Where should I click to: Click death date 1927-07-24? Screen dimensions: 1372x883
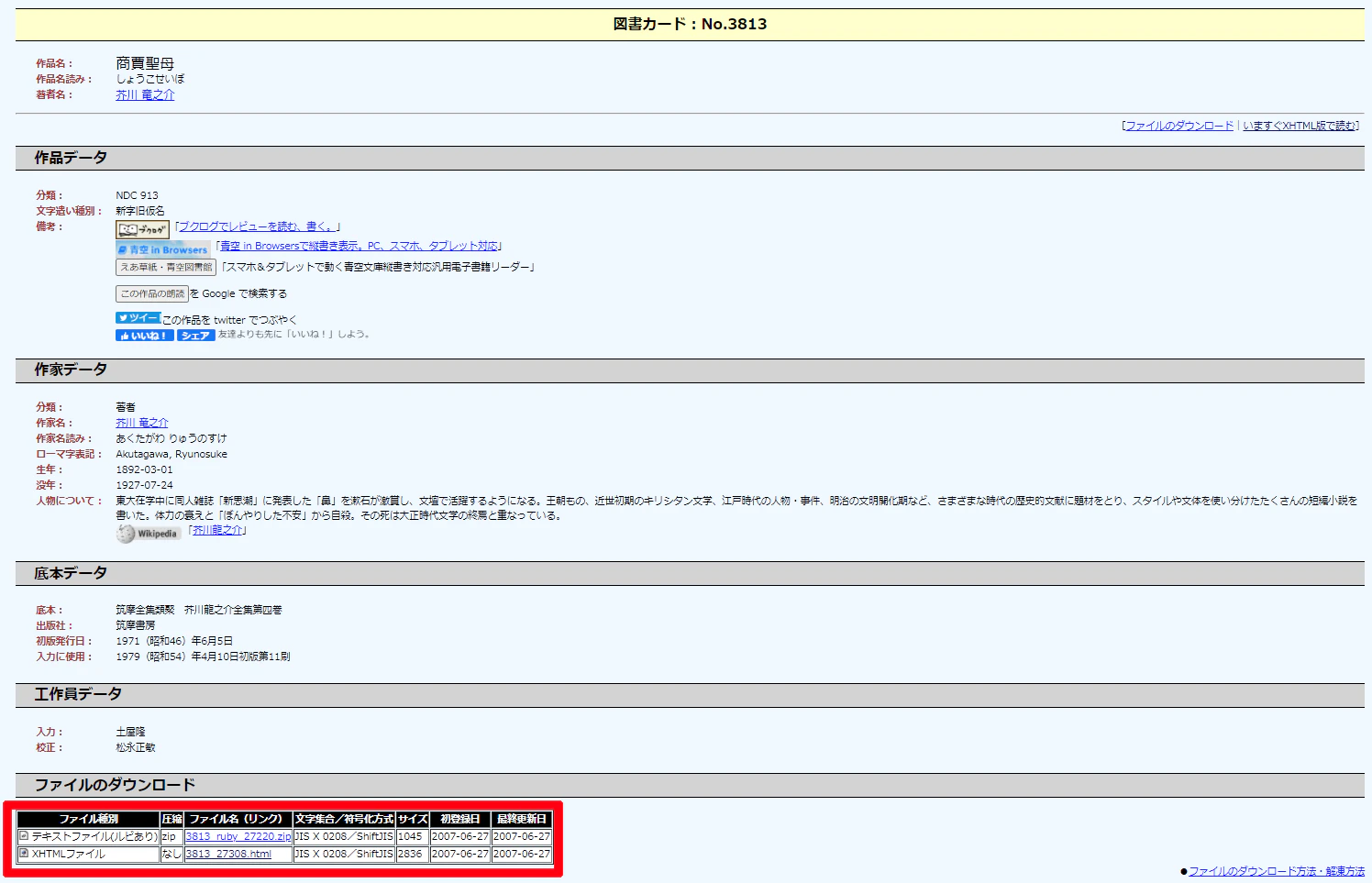(144, 485)
